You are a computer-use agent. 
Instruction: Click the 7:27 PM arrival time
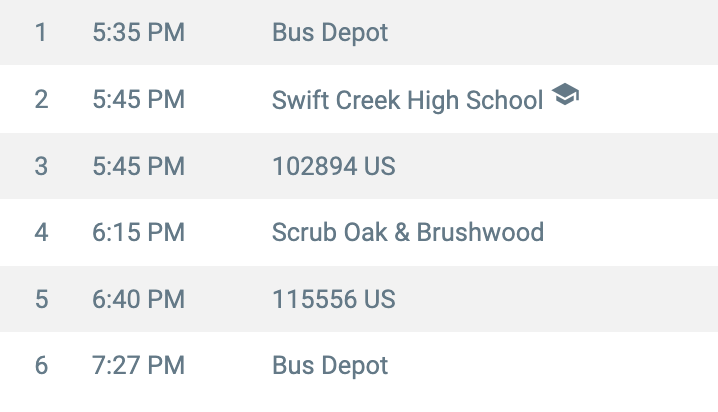(x=138, y=366)
